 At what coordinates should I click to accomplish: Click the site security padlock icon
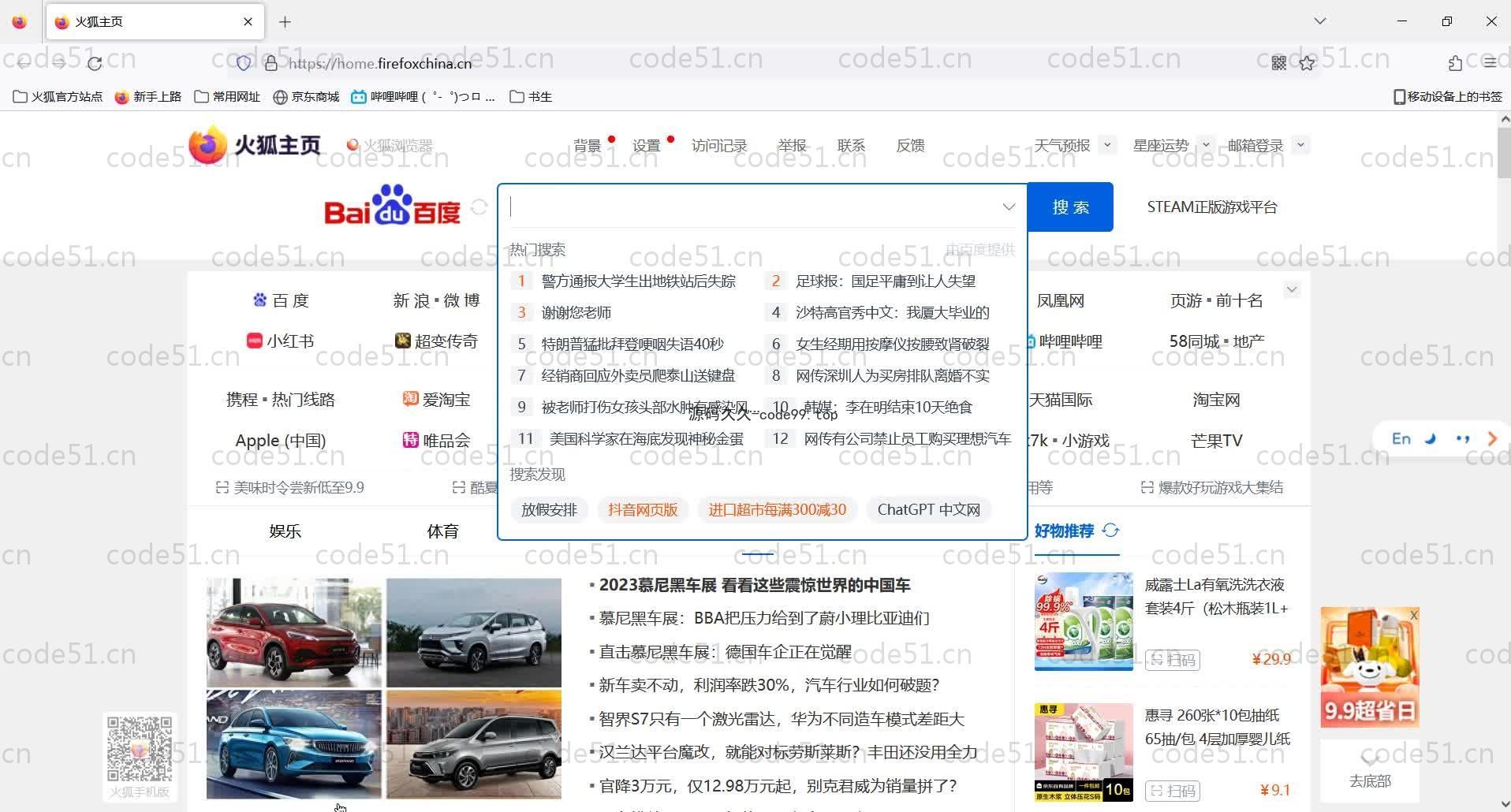click(270, 63)
